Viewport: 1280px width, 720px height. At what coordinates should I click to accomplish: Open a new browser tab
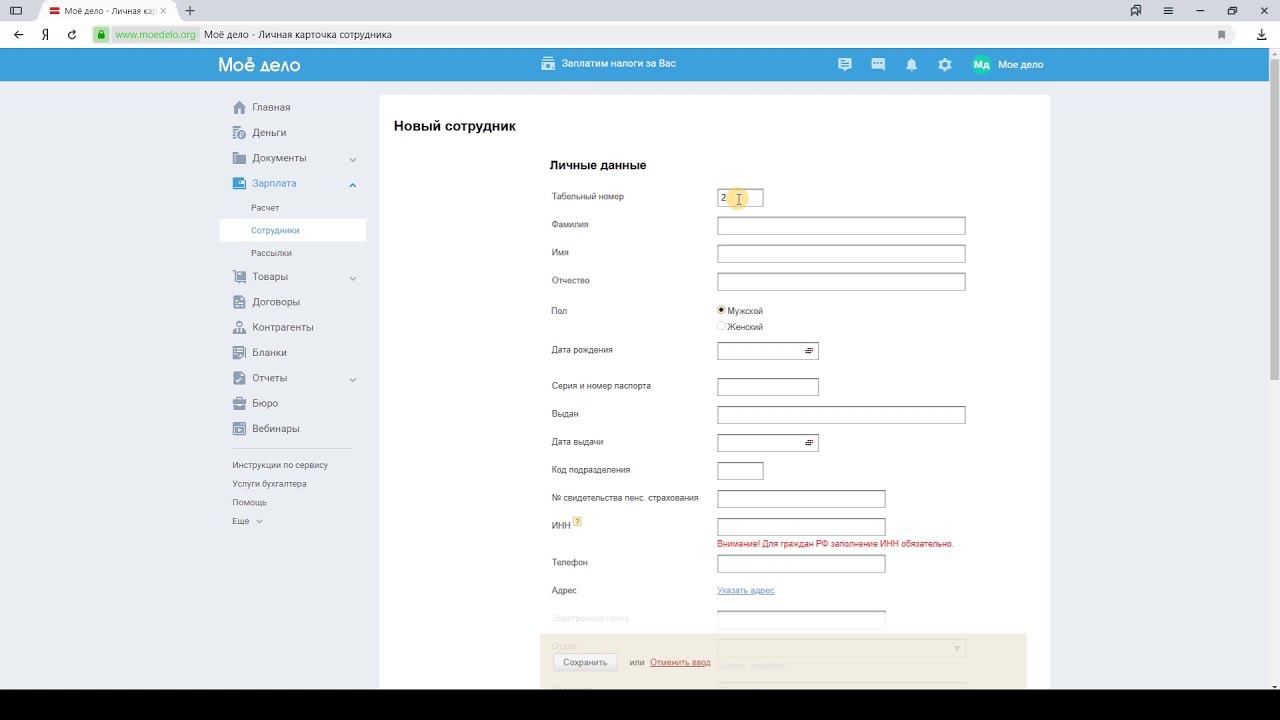pos(189,11)
